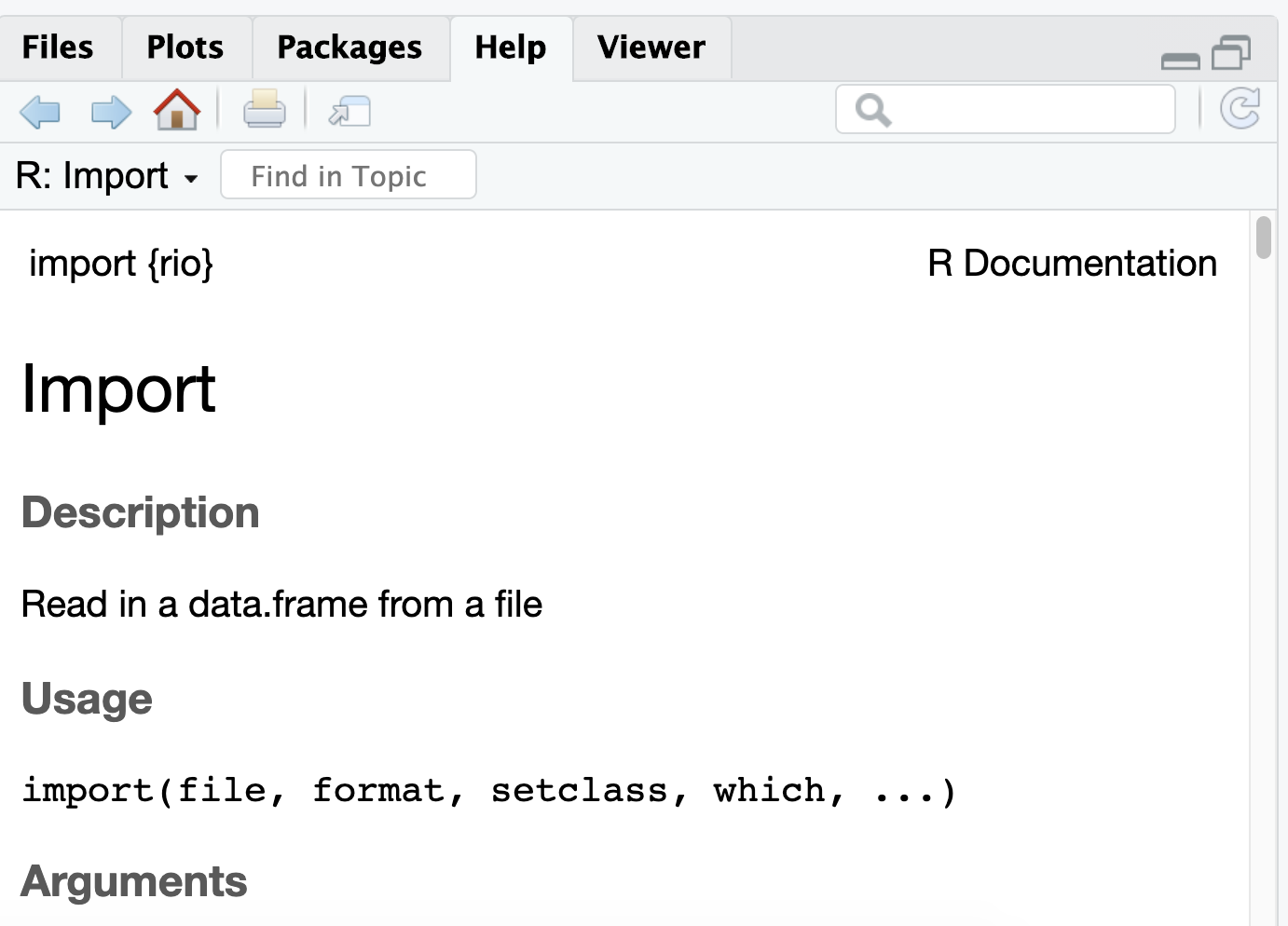The image size is (1288, 926).
Task: Show help topic in new window icon
Action: point(349,112)
